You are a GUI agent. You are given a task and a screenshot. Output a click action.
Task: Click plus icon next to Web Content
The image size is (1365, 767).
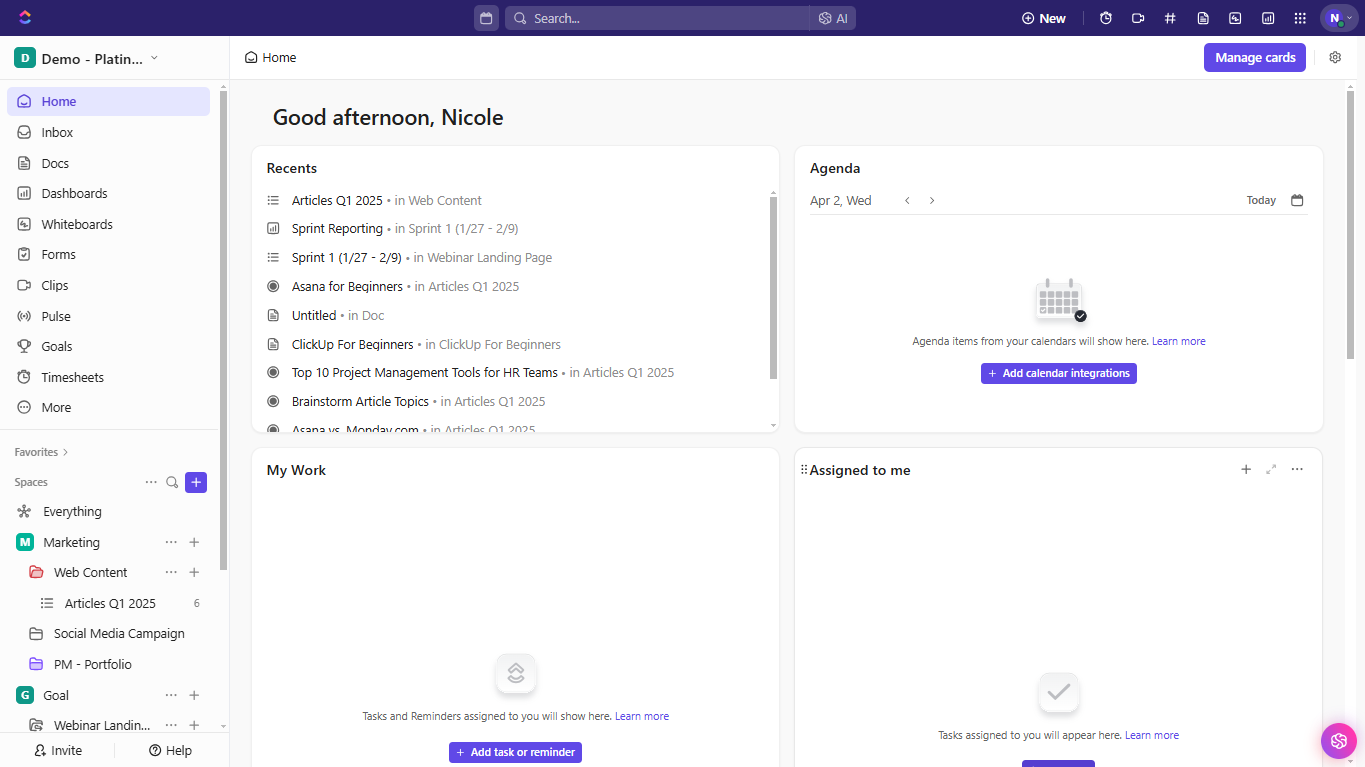pyautogui.click(x=194, y=572)
